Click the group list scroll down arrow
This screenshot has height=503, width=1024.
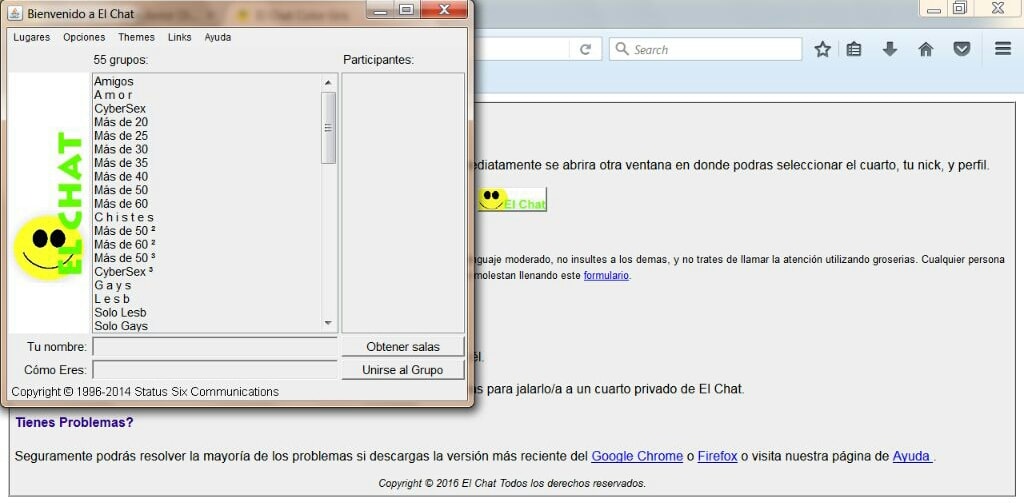(328, 323)
